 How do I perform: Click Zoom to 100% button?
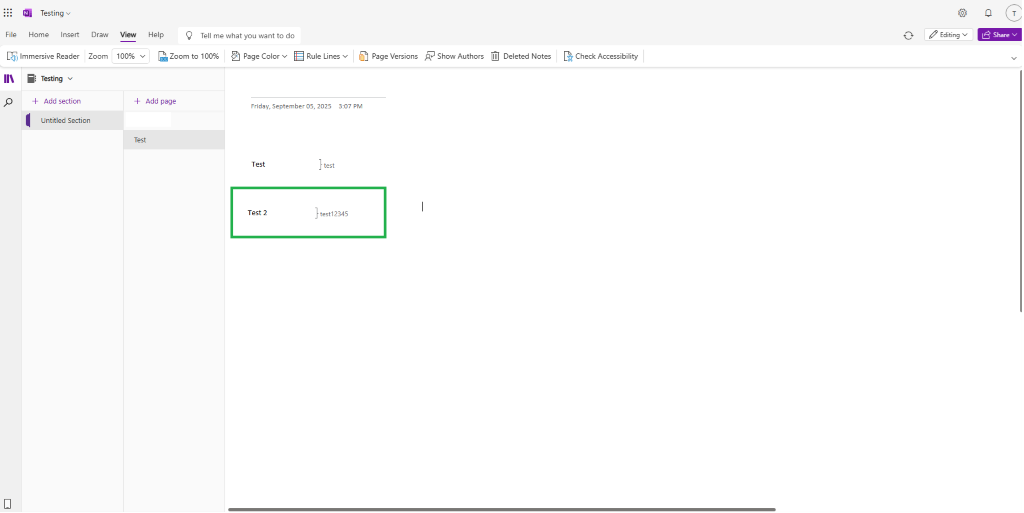coord(188,56)
